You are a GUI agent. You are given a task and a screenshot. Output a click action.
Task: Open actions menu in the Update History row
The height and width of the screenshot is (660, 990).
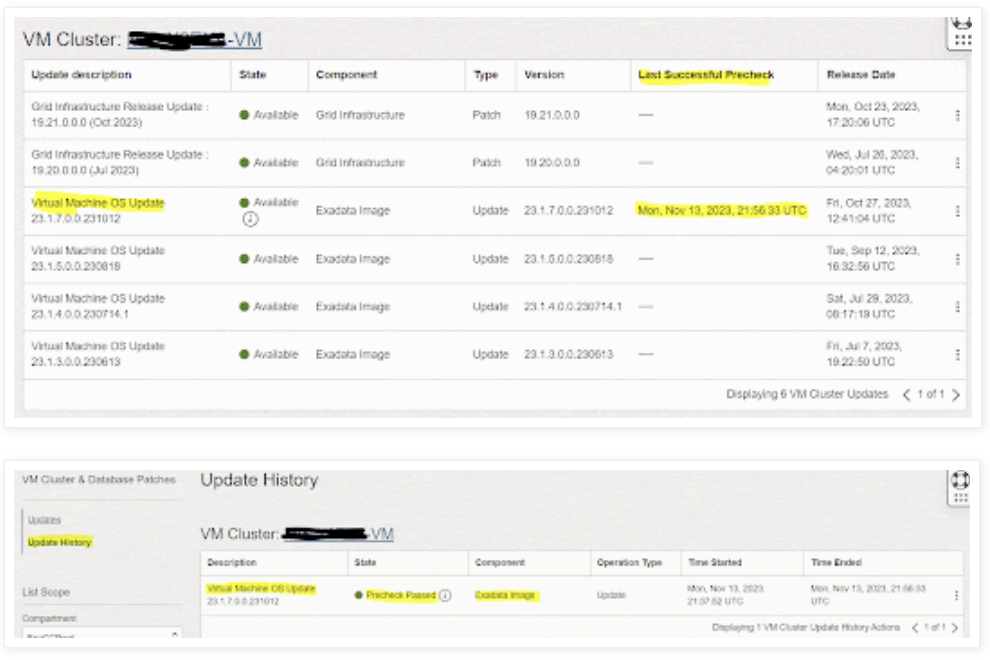point(956,595)
